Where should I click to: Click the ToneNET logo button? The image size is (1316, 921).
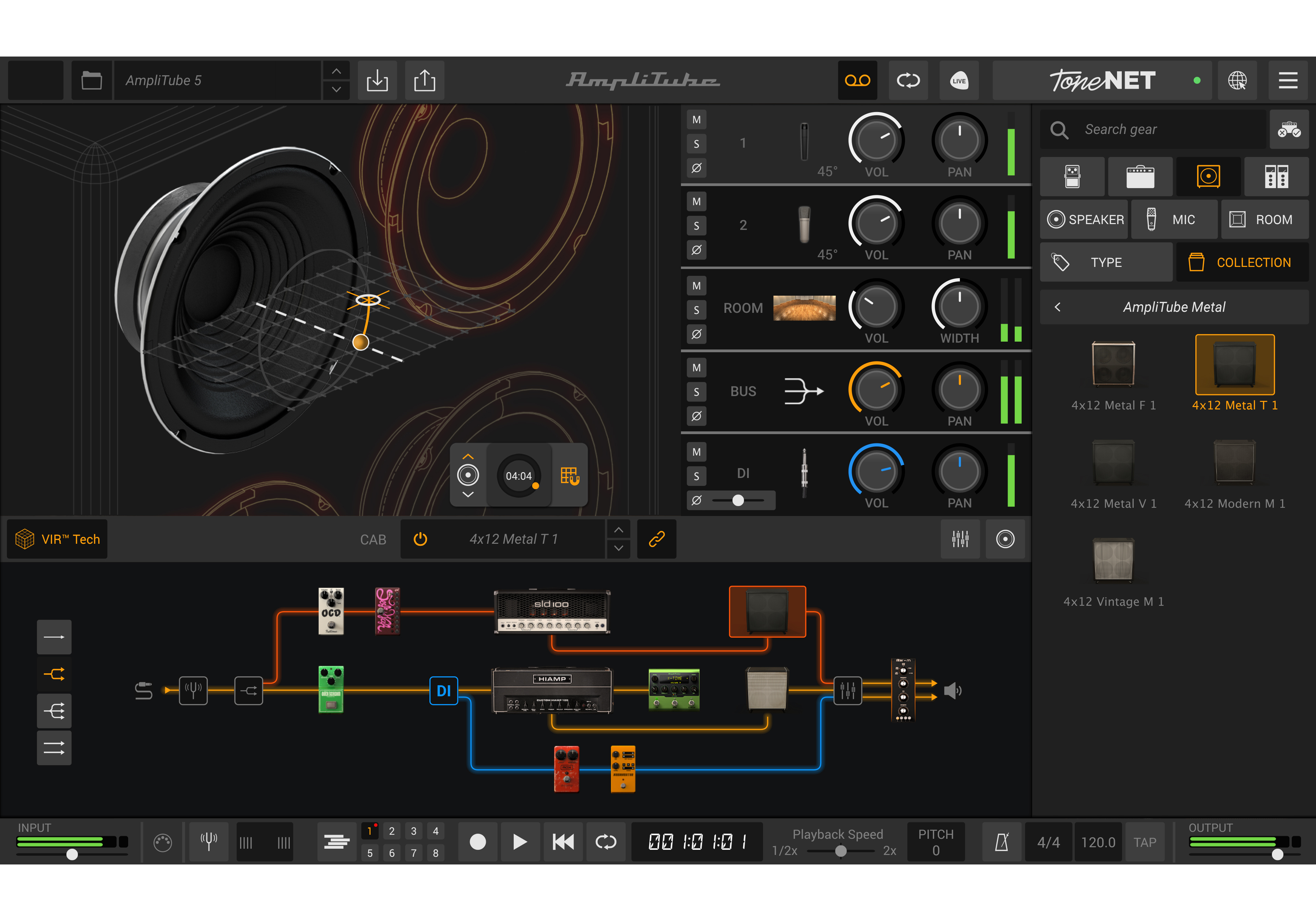pyautogui.click(x=1102, y=80)
